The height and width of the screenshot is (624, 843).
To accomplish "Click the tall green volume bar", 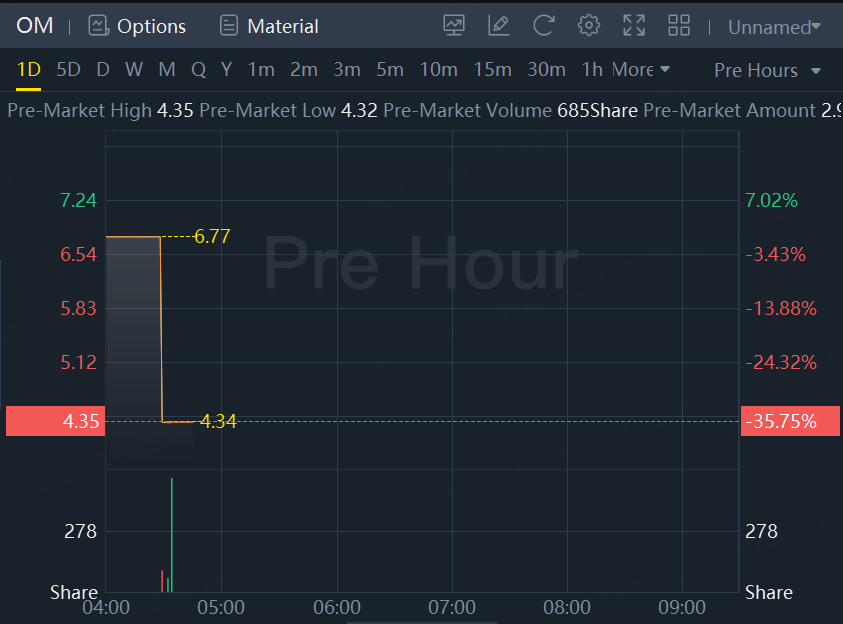I will click(x=172, y=535).
